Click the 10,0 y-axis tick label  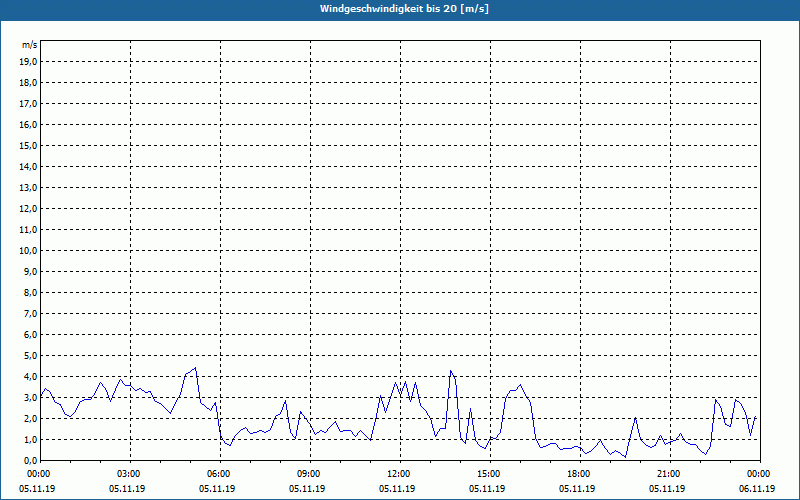pyautogui.click(x=29, y=250)
